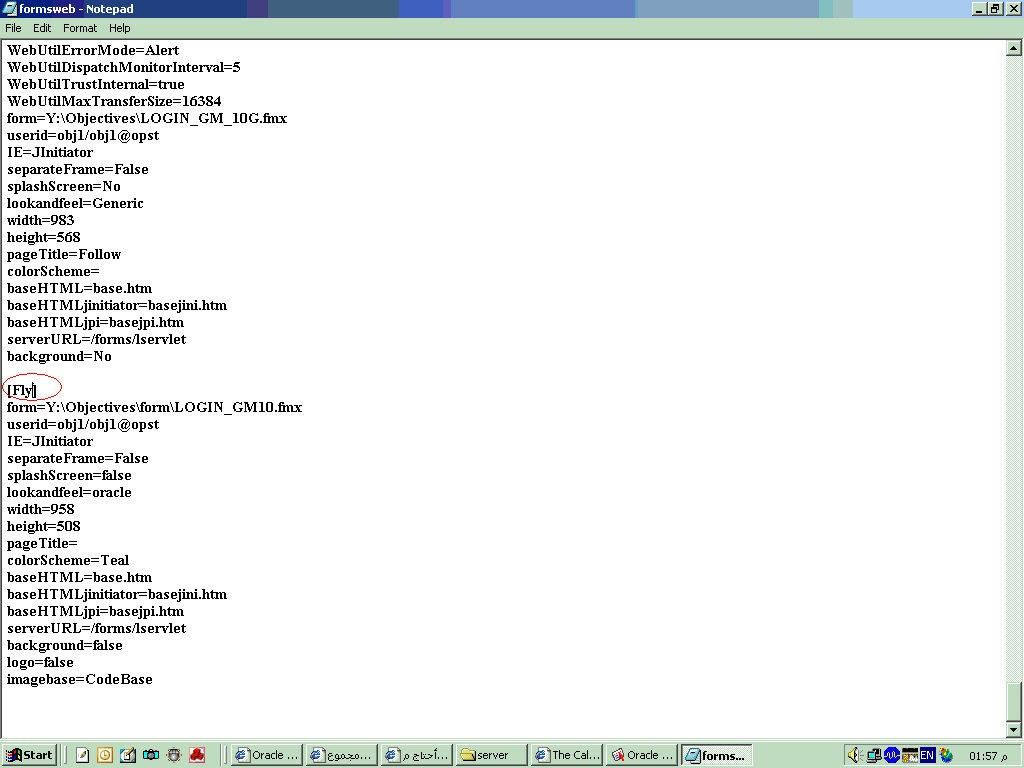The image size is (1024, 768).
Task: Open the Edit menu
Action: coord(42,28)
